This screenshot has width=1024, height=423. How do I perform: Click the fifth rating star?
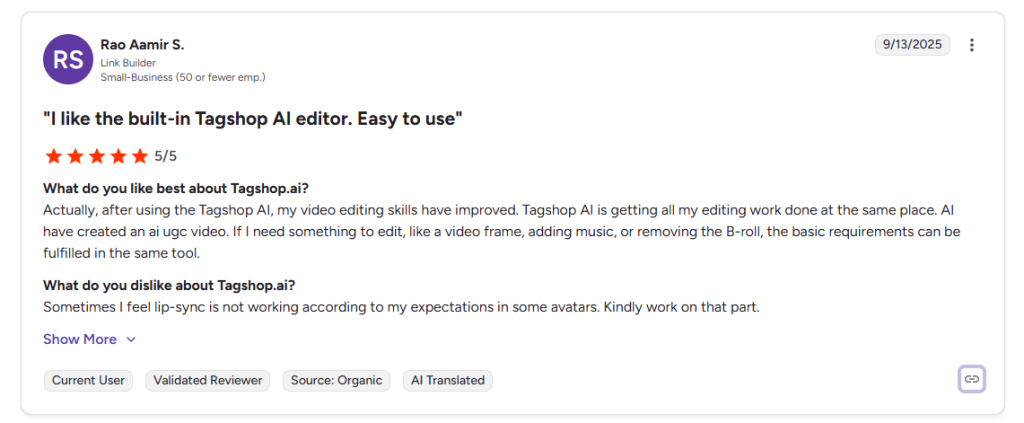tap(140, 156)
